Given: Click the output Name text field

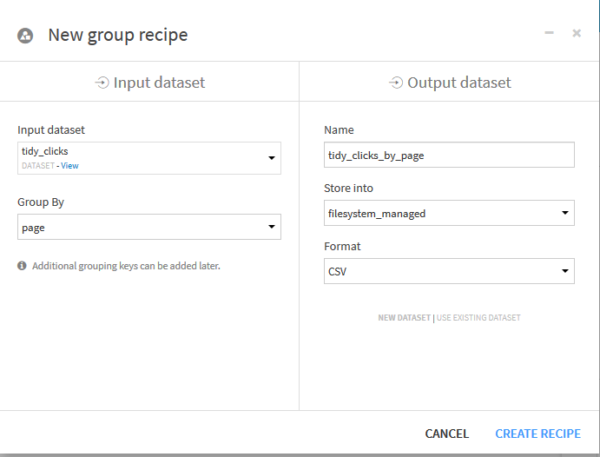Looking at the screenshot, I should [x=449, y=155].
